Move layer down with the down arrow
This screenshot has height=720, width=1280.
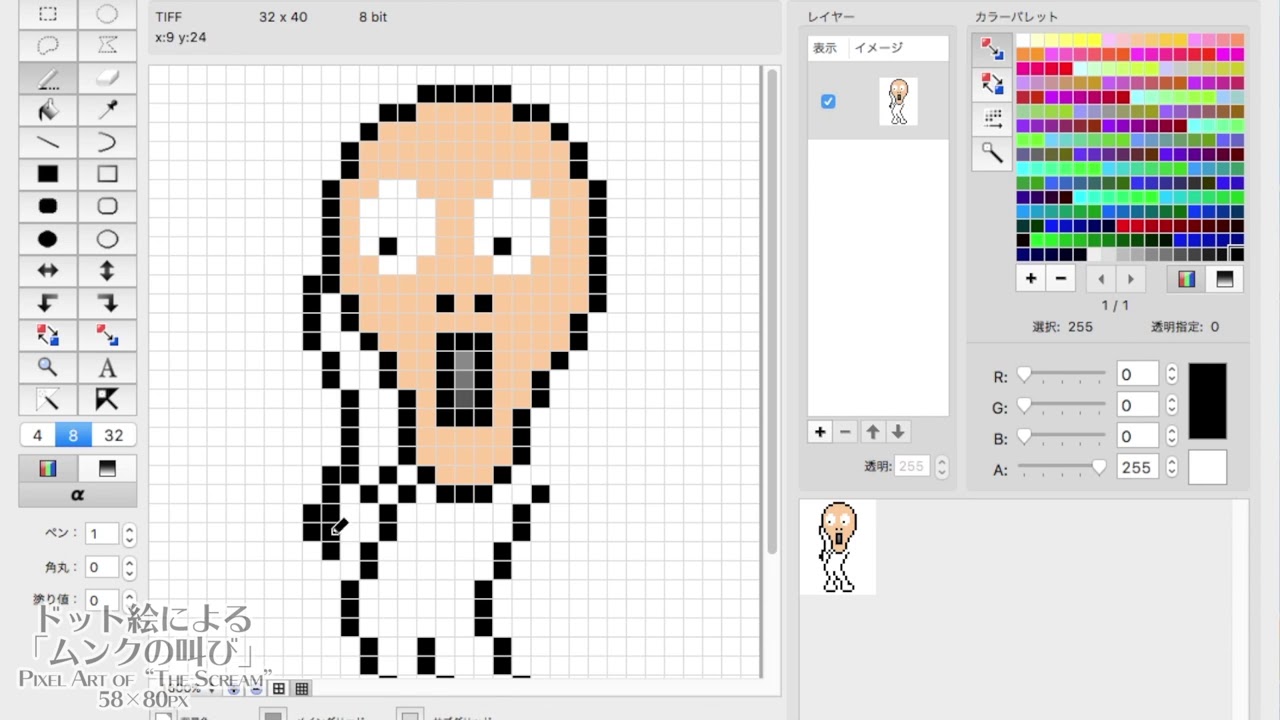898,432
